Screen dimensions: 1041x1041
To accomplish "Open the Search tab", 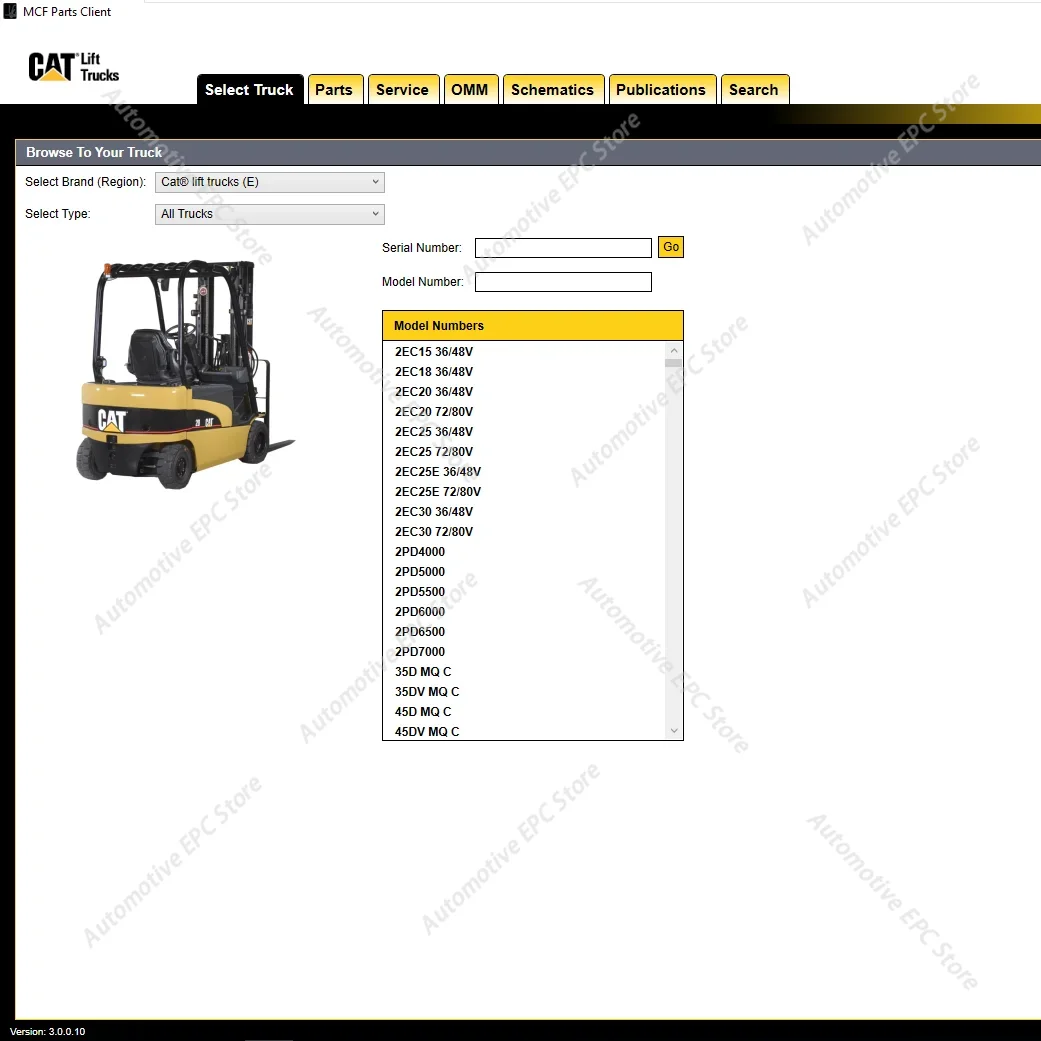I will tap(754, 90).
